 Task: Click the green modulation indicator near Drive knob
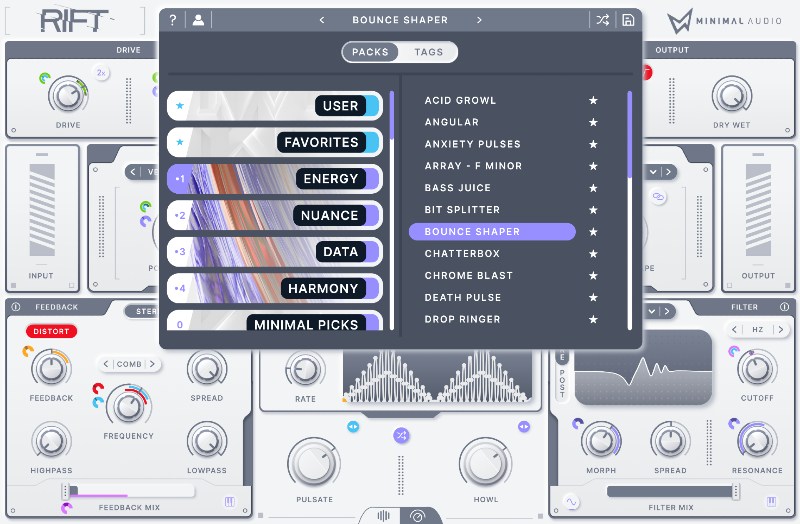(x=45, y=78)
